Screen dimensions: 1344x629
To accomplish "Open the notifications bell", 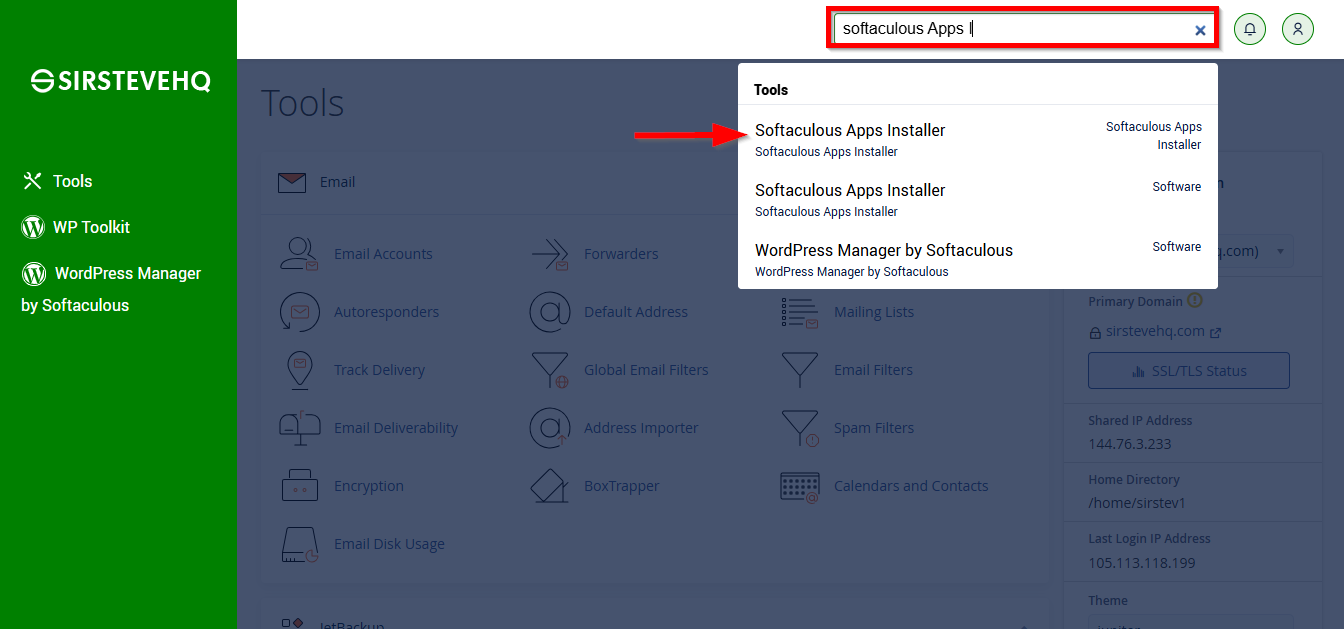I will pyautogui.click(x=1250, y=29).
